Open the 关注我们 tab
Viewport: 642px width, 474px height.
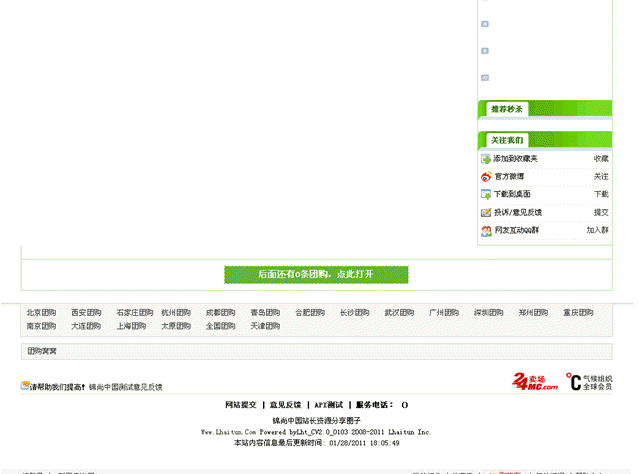click(x=507, y=140)
